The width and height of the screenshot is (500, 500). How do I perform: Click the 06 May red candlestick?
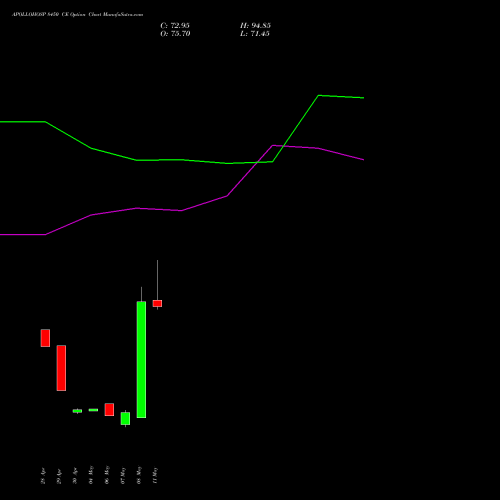(x=109, y=410)
